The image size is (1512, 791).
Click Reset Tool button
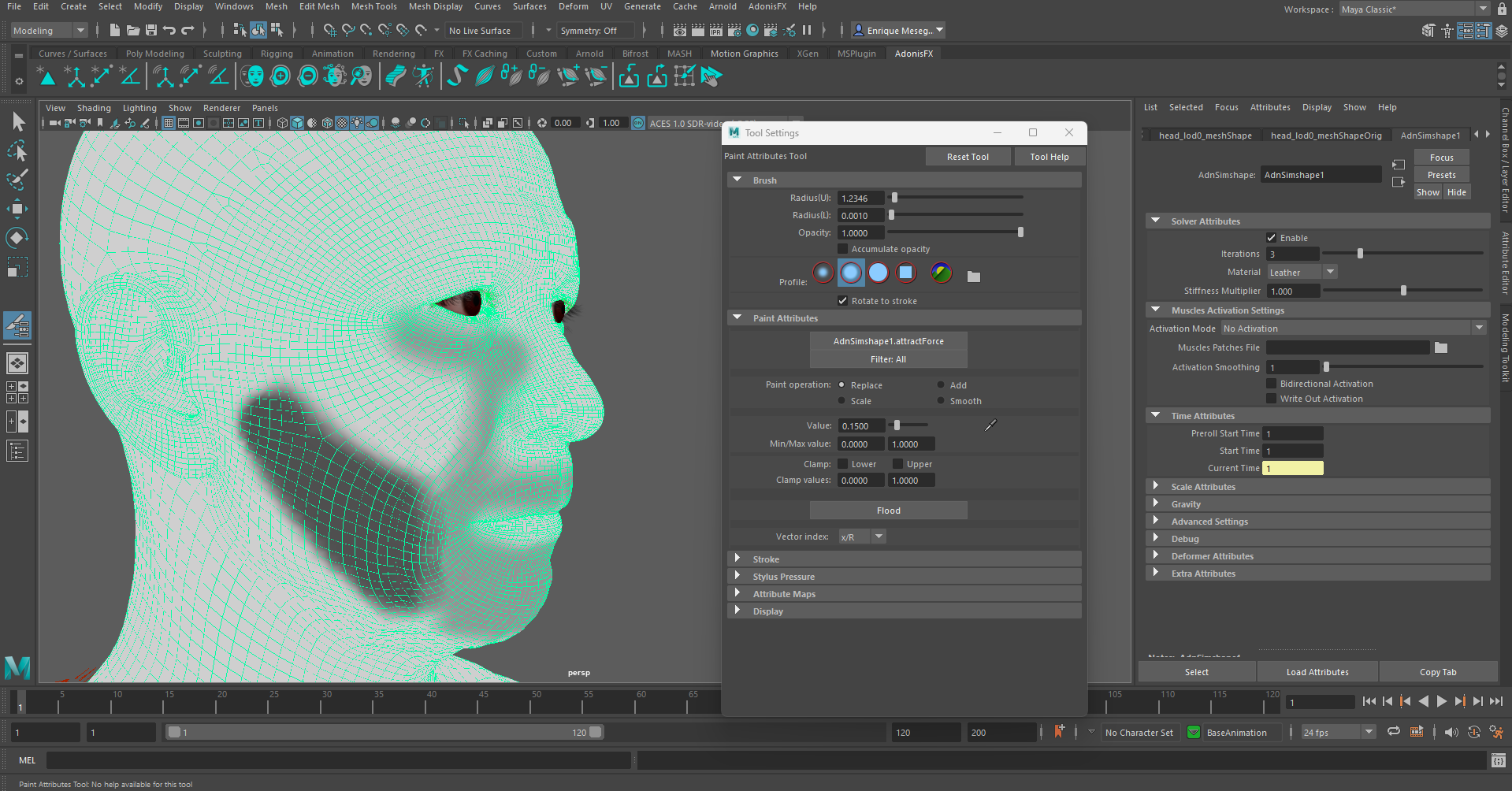coord(968,157)
